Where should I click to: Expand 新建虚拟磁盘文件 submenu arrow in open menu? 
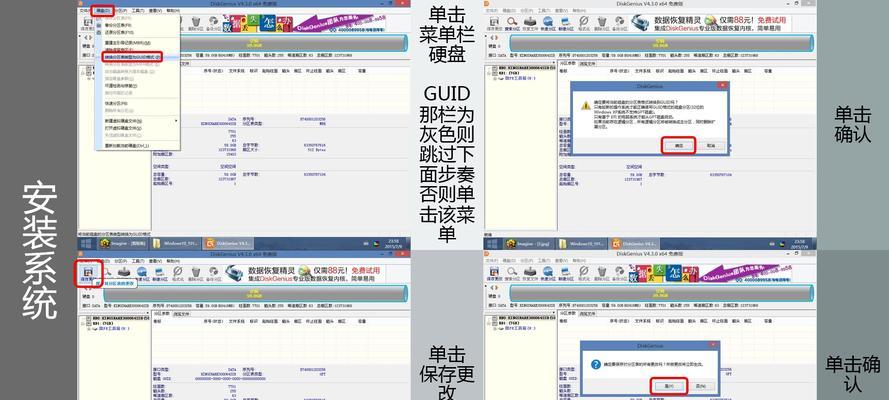pos(176,121)
